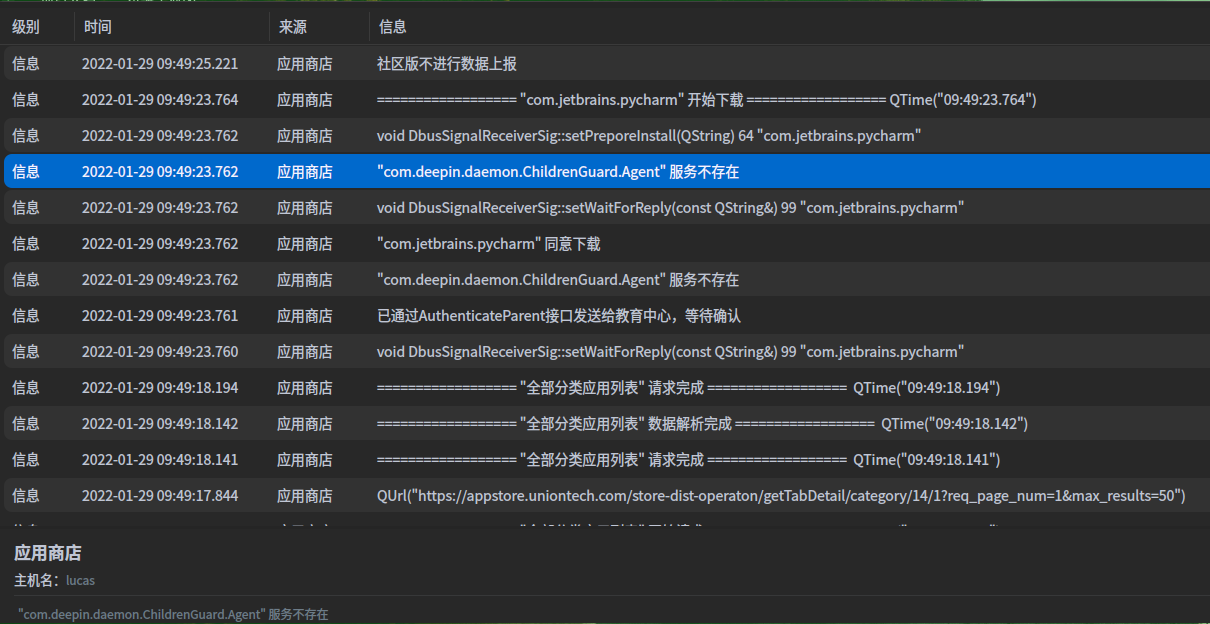Click 应用商店 source cell in the 数据解析完成 row
This screenshot has width=1210, height=624.
(305, 424)
